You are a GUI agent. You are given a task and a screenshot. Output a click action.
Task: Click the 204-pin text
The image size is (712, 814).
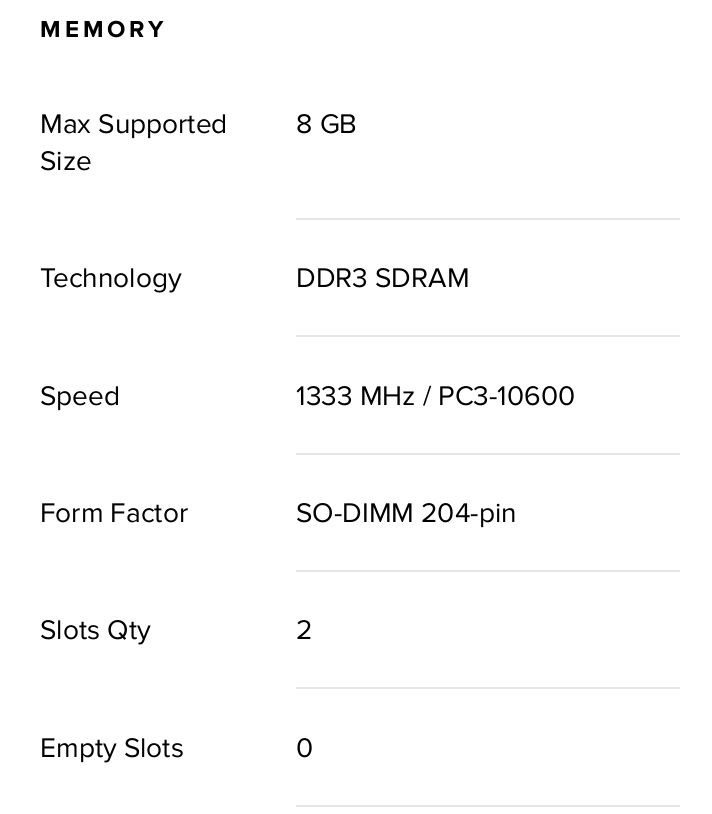click(469, 514)
